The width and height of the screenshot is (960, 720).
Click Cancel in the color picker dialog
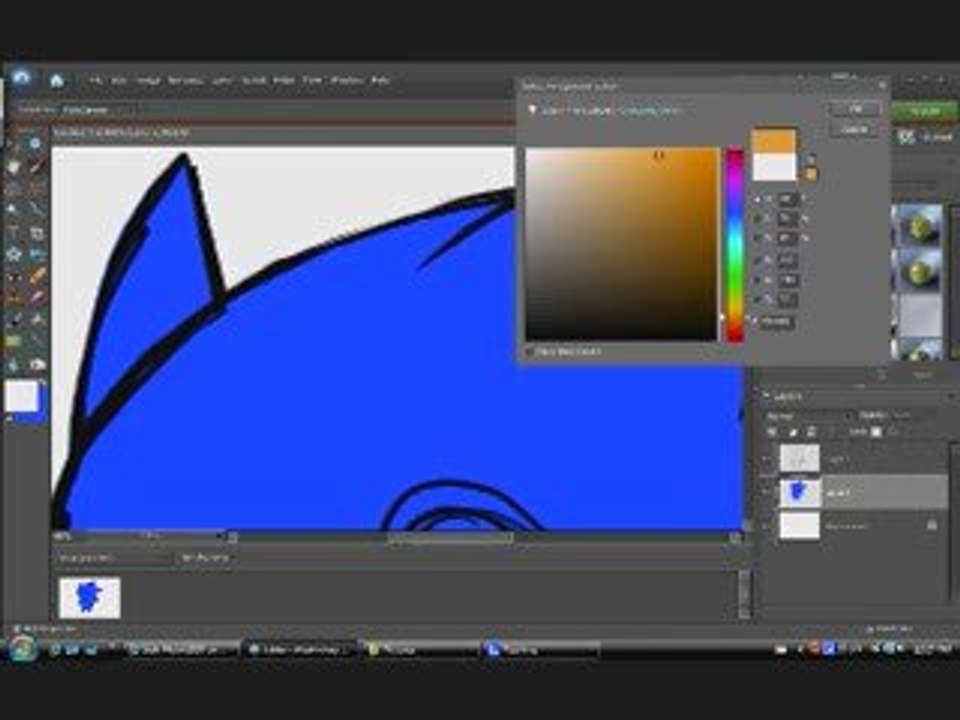[x=855, y=129]
